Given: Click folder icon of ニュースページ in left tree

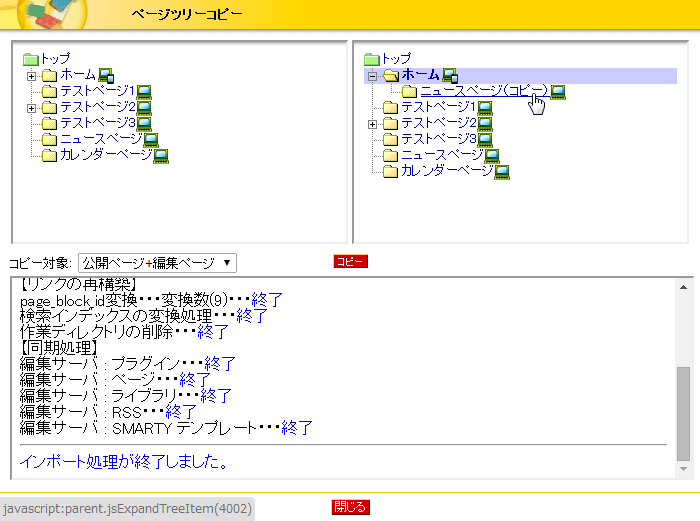Looking at the screenshot, I should coord(50,140).
